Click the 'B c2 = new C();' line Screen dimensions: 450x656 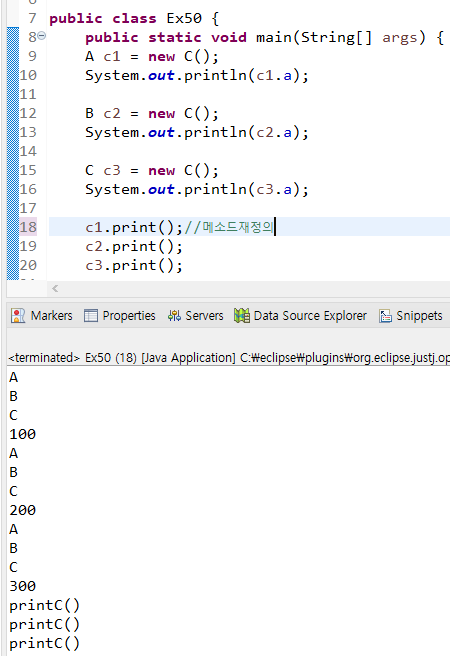pyautogui.click(x=152, y=113)
